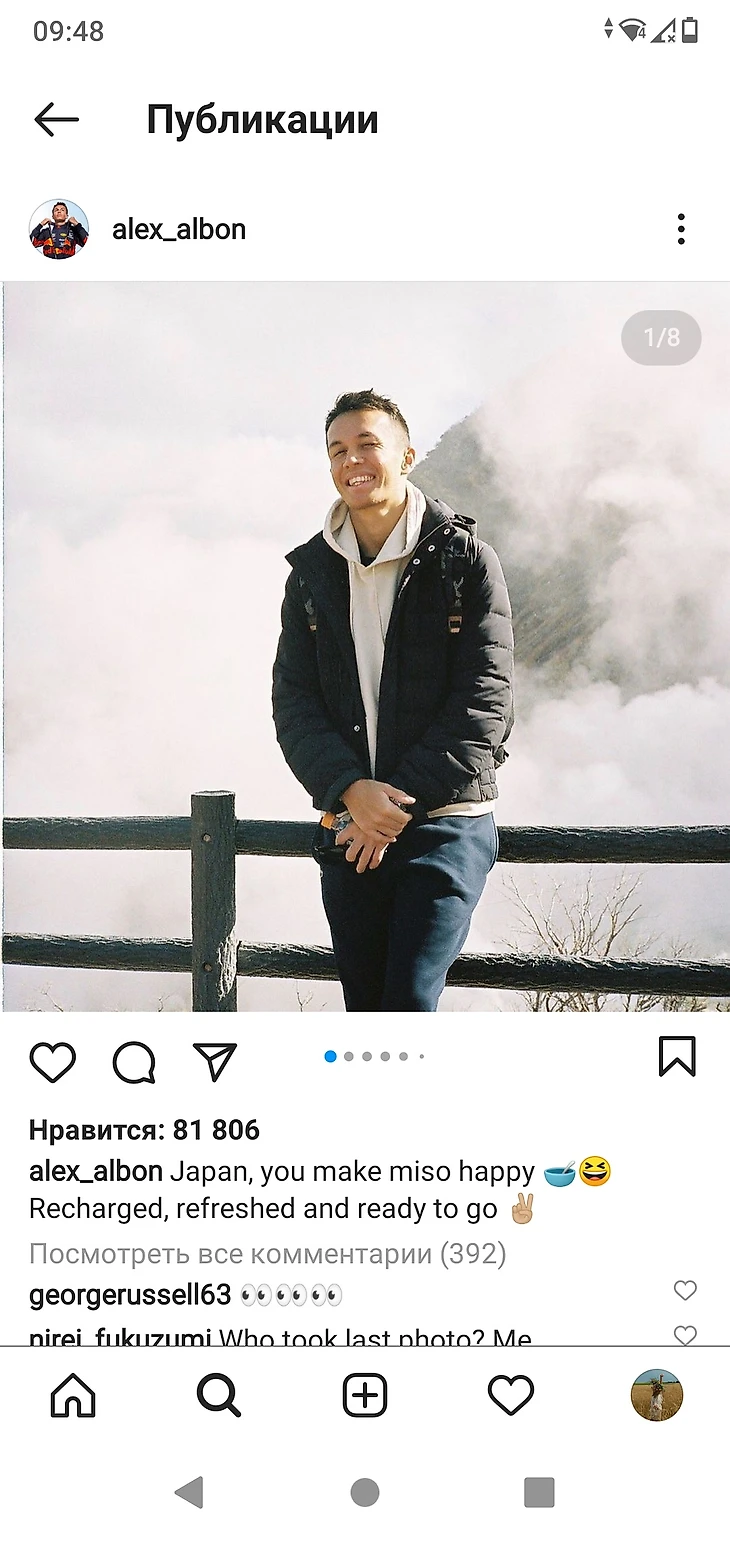This screenshot has height=1541, width=730.
Task: View all 392 comments
Action: [x=268, y=1253]
